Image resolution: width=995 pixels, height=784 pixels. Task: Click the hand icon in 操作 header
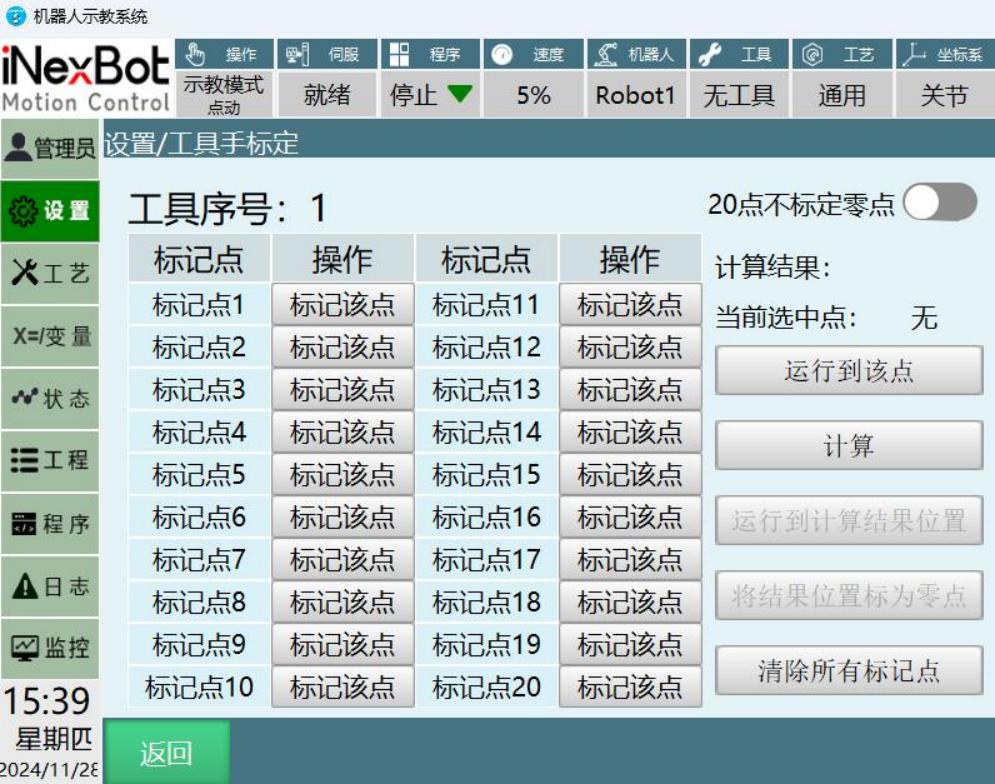pyautogui.click(x=197, y=55)
